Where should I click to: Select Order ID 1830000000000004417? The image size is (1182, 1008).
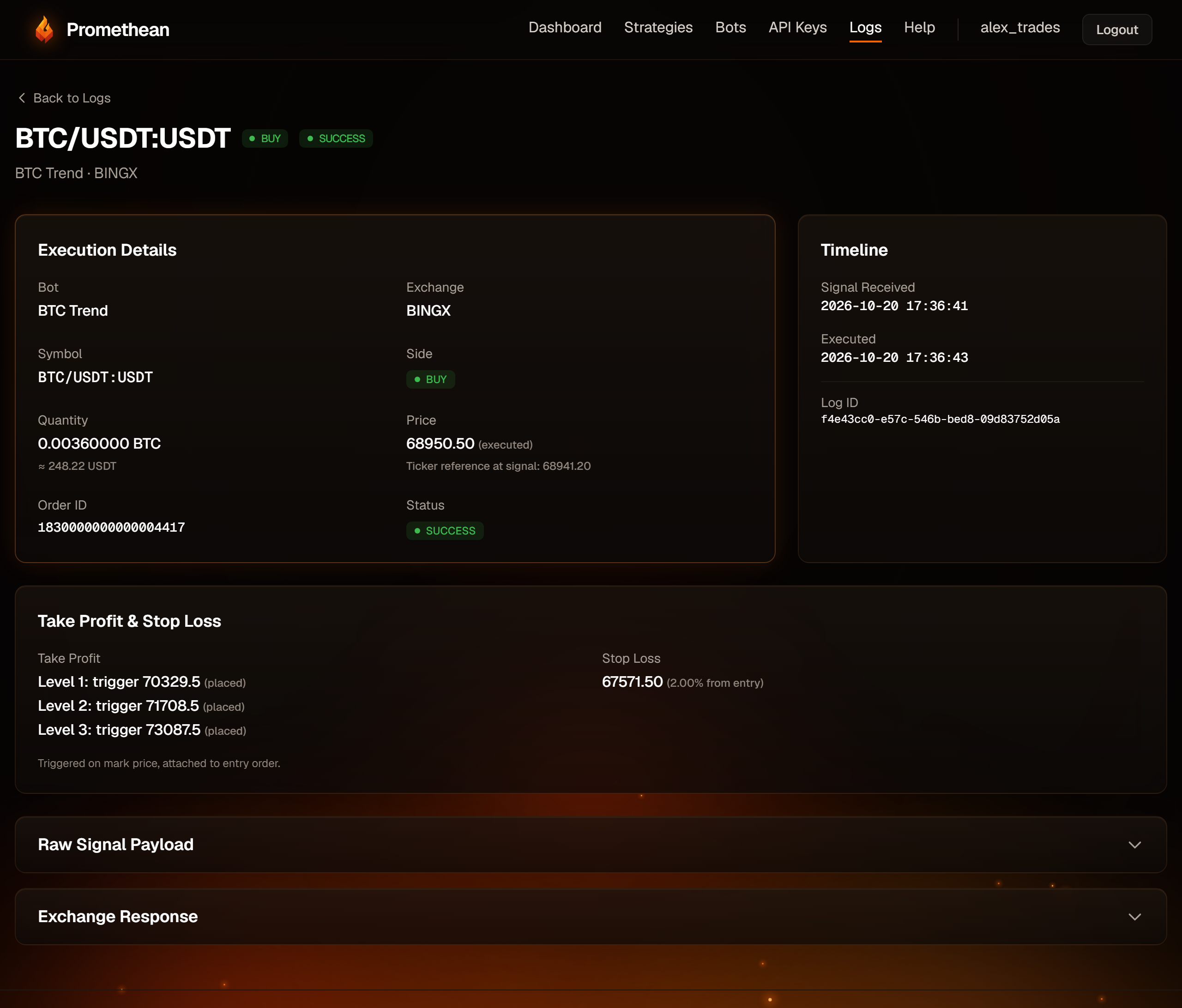click(x=111, y=528)
